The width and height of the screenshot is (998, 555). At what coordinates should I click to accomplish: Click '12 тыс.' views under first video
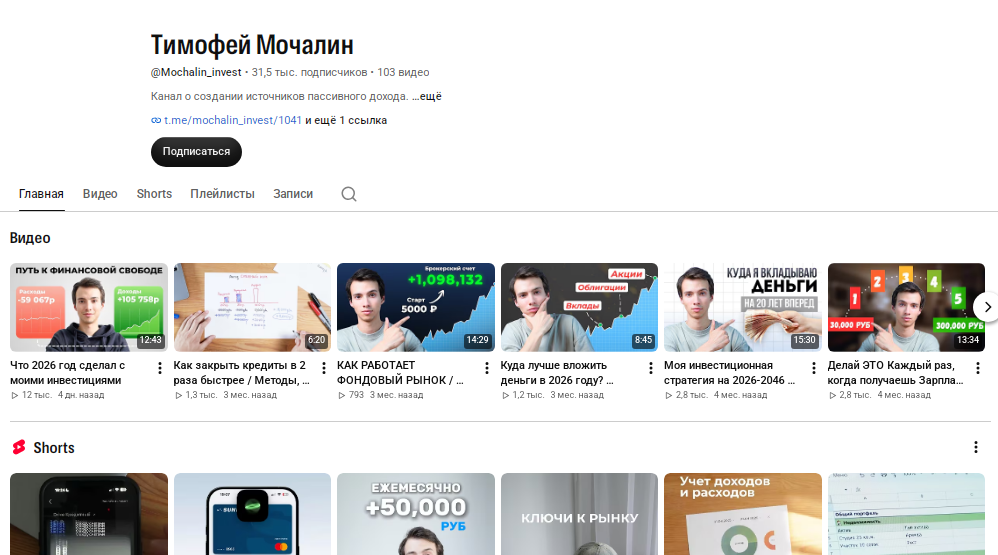[x=37, y=395]
